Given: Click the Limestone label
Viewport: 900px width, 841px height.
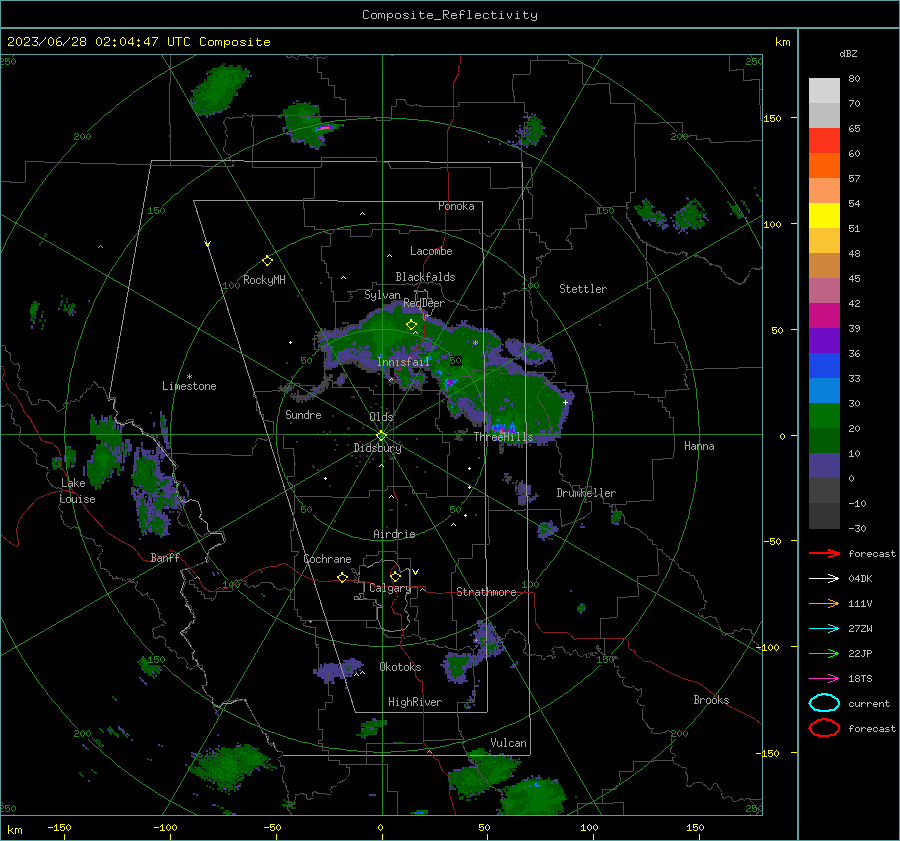Looking at the screenshot, I should [x=189, y=386].
